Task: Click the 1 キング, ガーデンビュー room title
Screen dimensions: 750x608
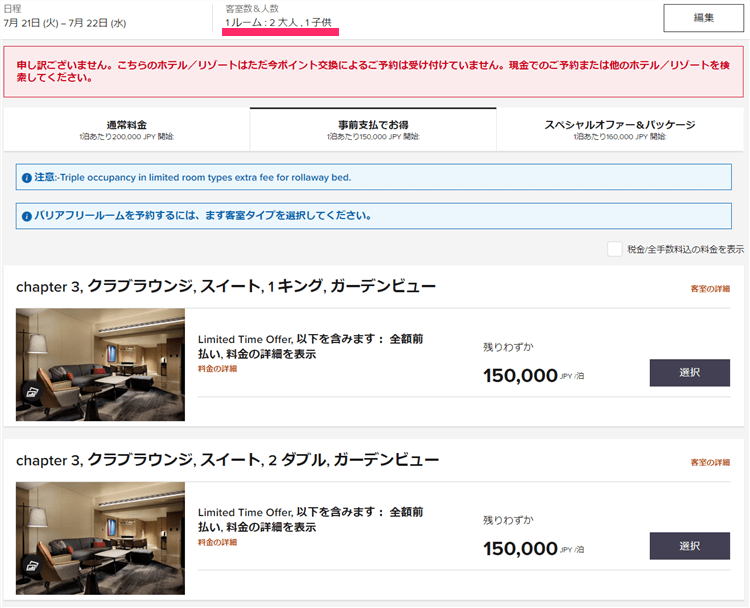Action: (x=226, y=288)
